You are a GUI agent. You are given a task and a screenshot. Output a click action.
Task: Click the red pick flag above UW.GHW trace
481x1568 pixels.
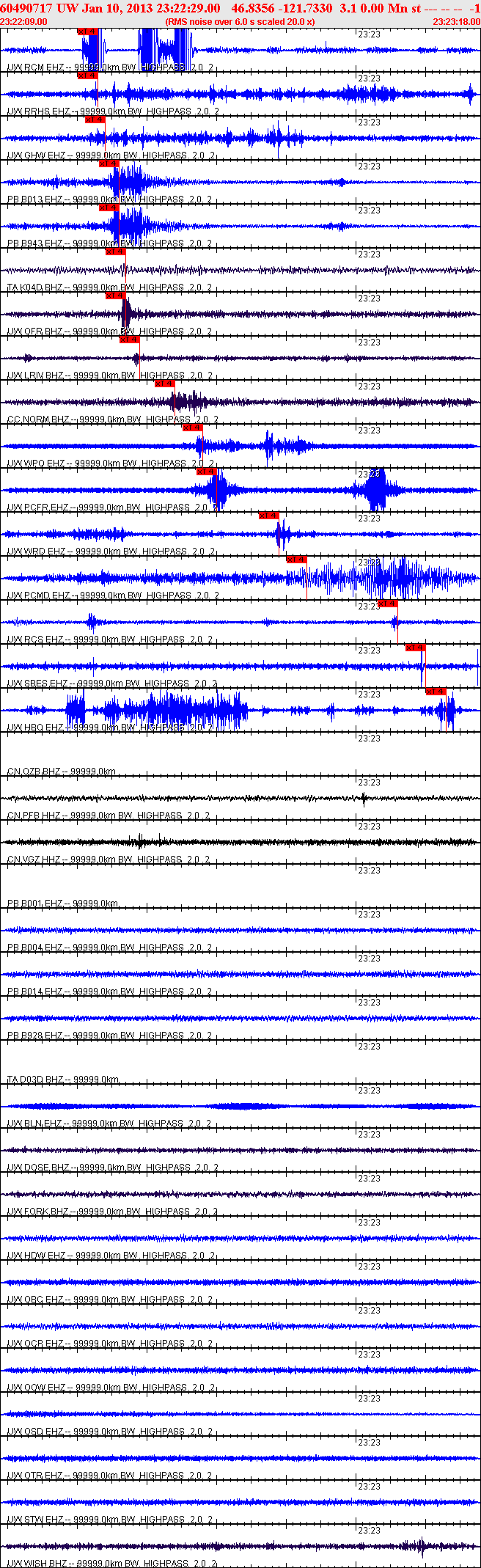tap(95, 120)
